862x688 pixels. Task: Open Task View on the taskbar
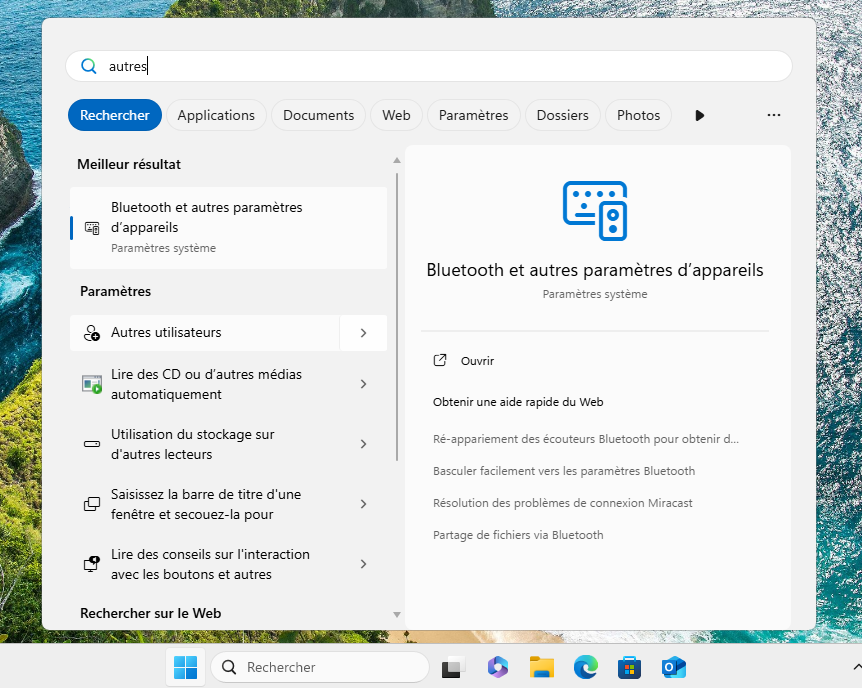click(x=454, y=667)
